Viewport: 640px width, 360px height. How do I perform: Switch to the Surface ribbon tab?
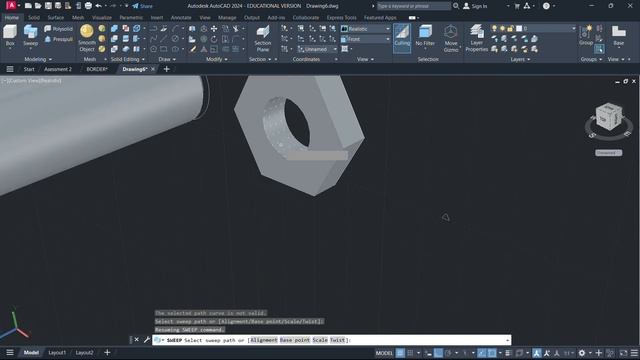click(56, 18)
